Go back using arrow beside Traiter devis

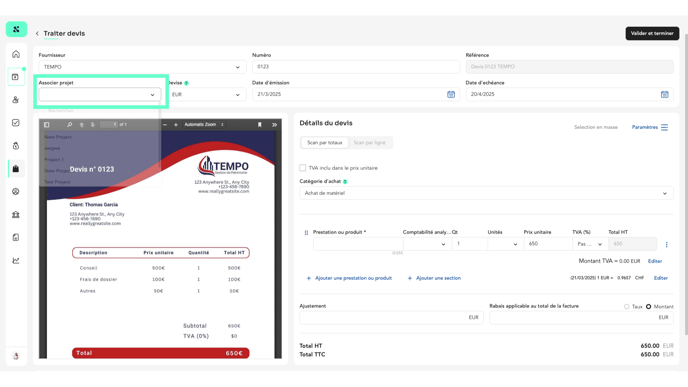pos(37,33)
